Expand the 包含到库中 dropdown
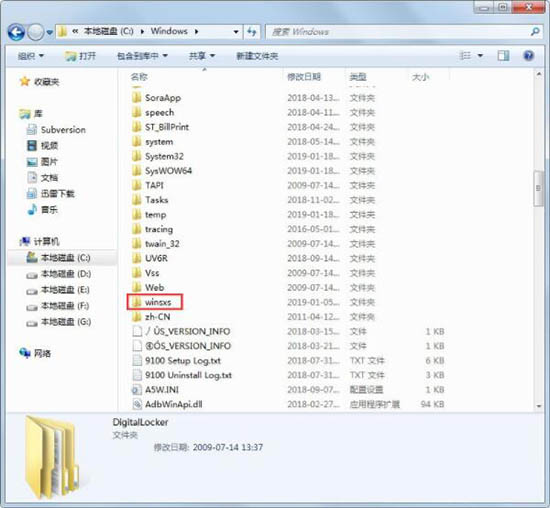This screenshot has width=550, height=508. pos(142,56)
